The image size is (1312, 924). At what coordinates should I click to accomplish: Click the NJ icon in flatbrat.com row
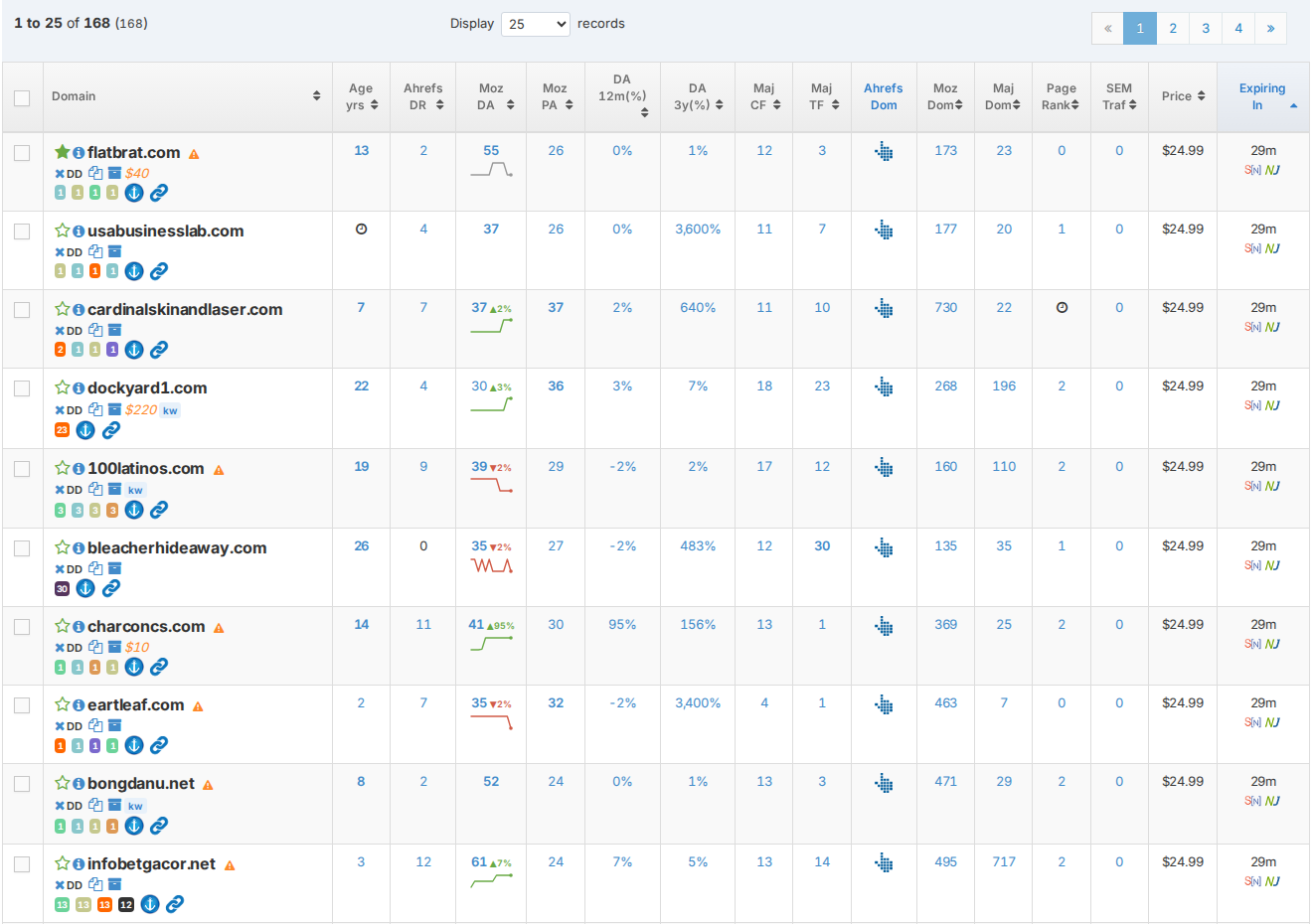[x=1272, y=170]
